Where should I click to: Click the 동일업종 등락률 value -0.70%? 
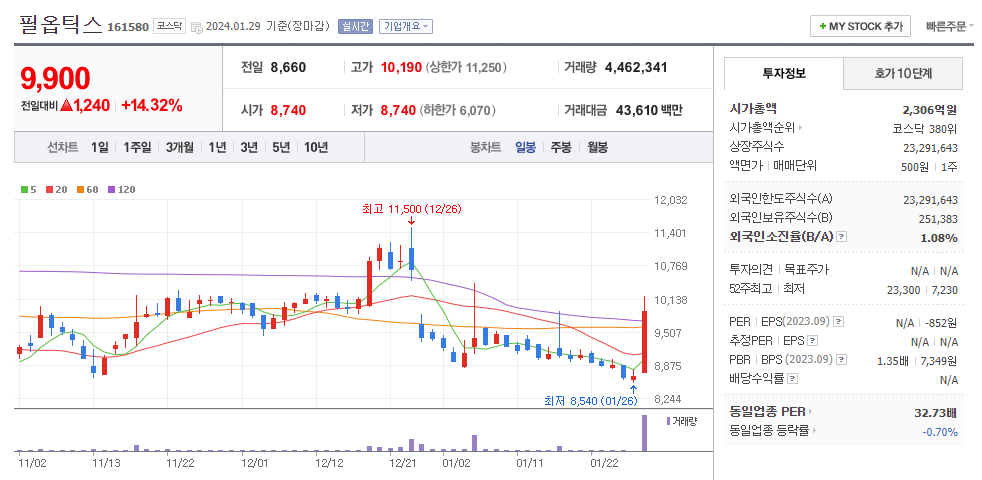(939, 432)
